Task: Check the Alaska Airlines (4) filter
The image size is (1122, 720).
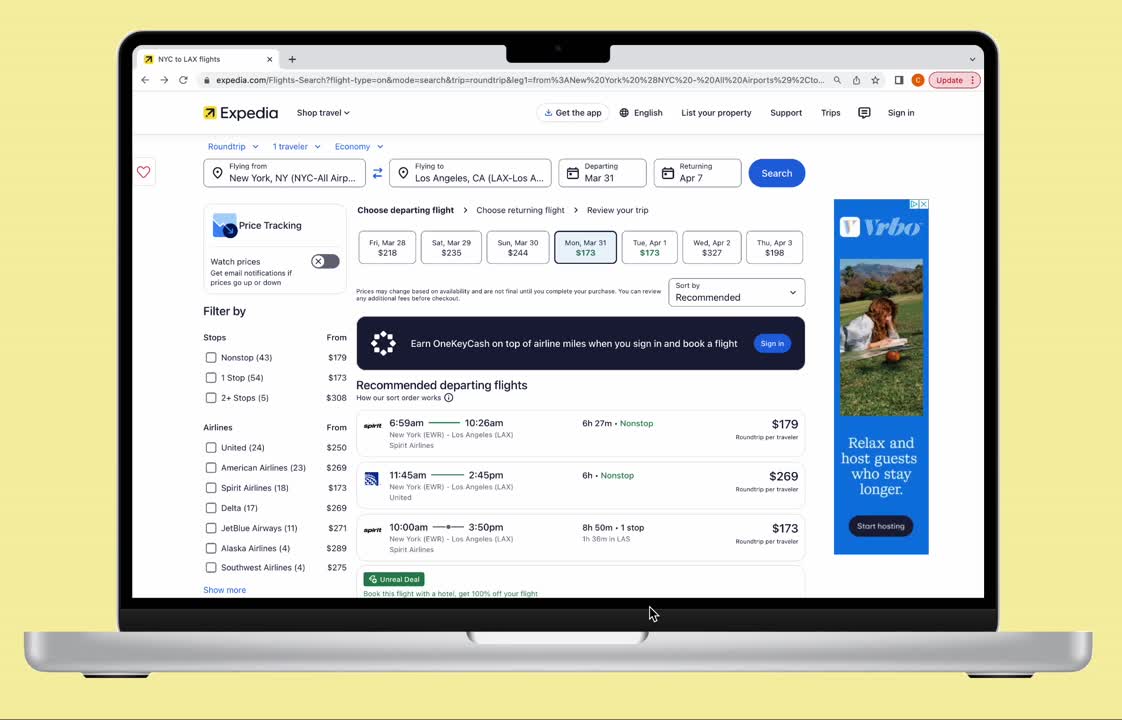Action: point(211,548)
